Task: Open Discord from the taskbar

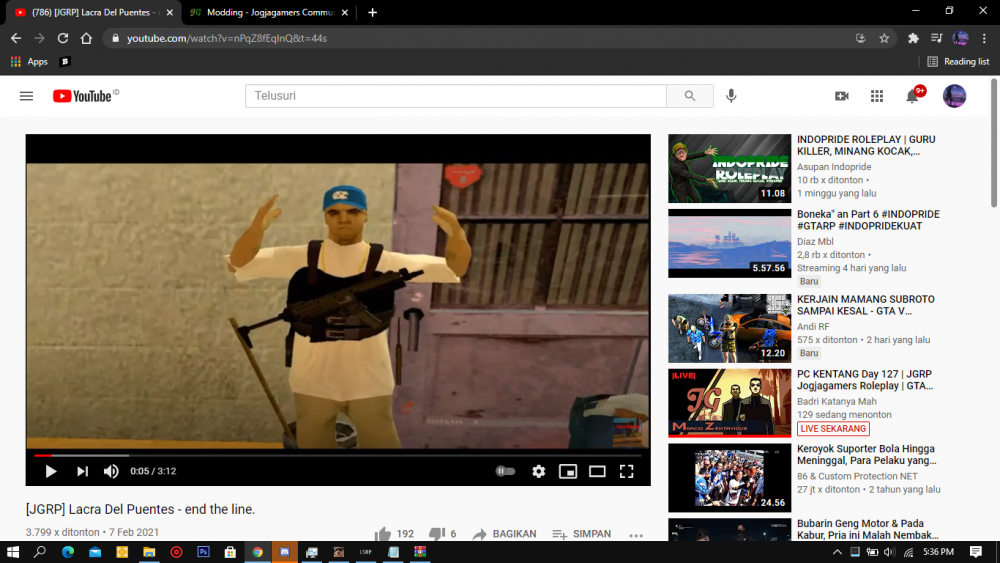Action: pyautogui.click(x=284, y=552)
